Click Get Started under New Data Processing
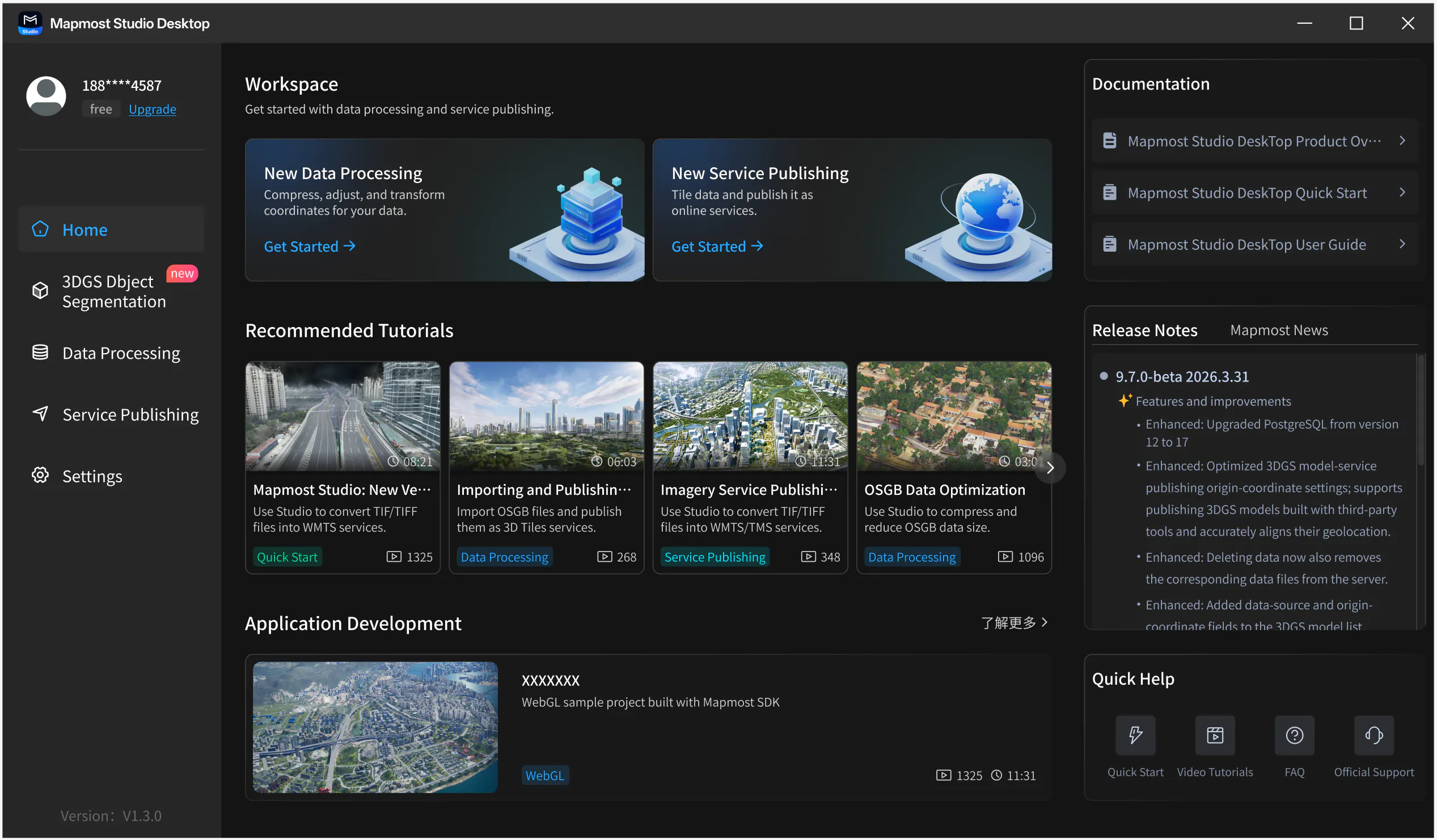The width and height of the screenshot is (1437, 840). (x=310, y=246)
